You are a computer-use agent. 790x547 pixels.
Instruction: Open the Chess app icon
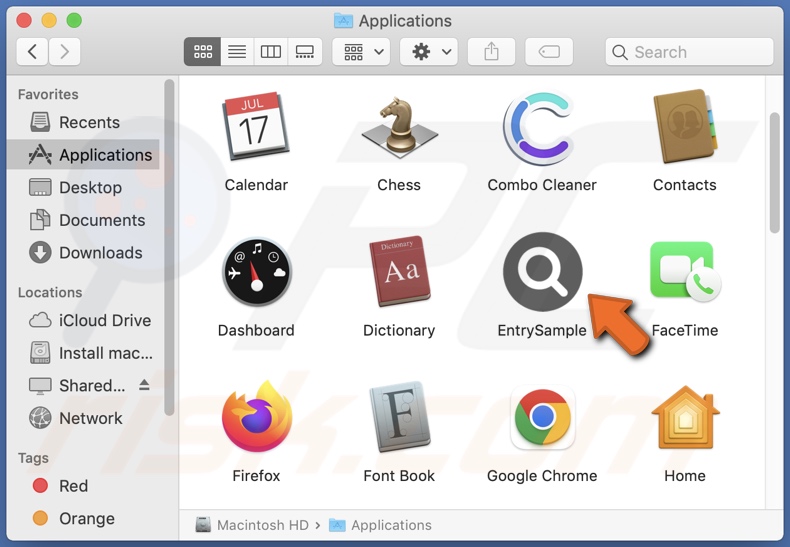point(399,126)
